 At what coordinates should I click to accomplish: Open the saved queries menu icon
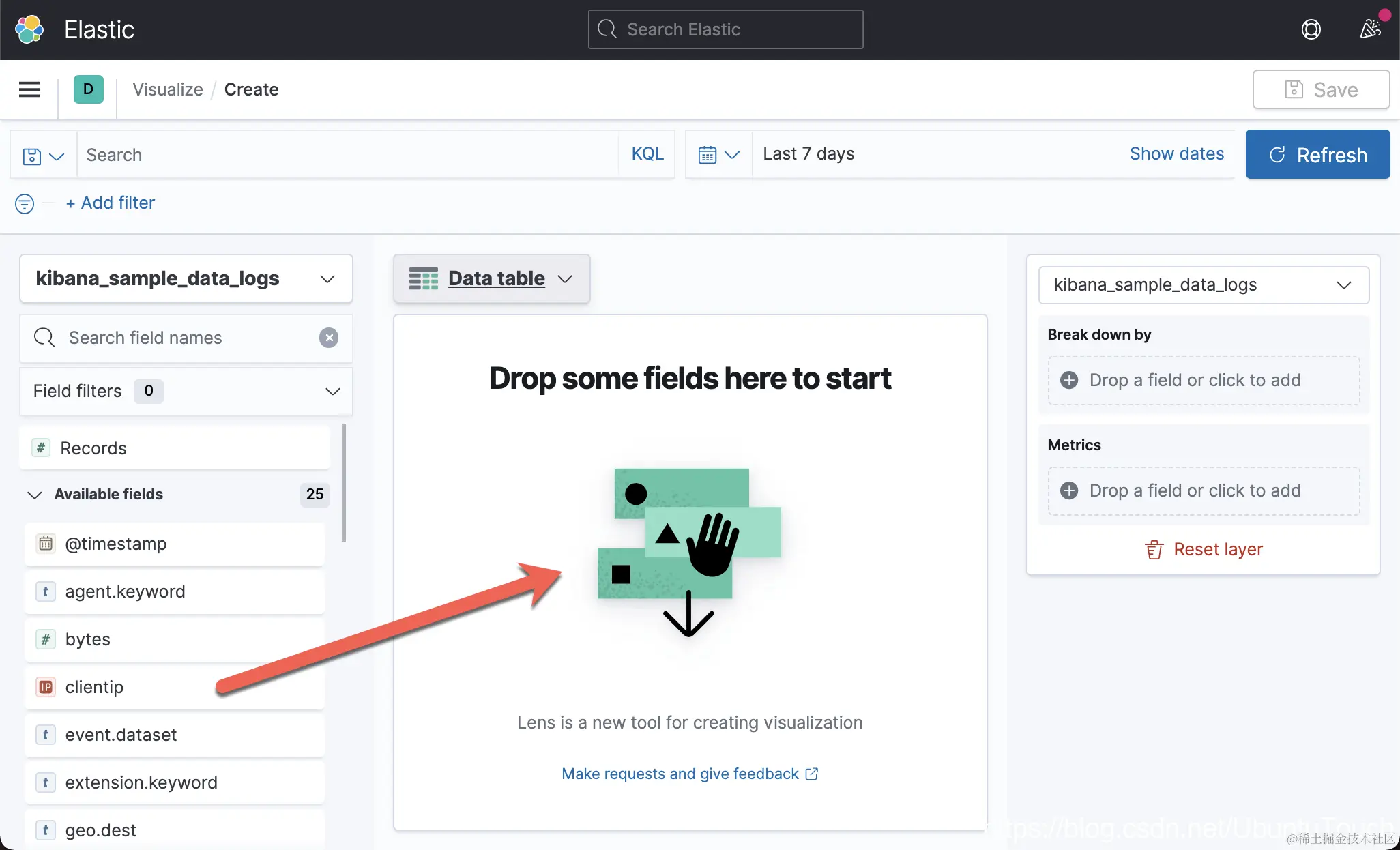point(43,156)
